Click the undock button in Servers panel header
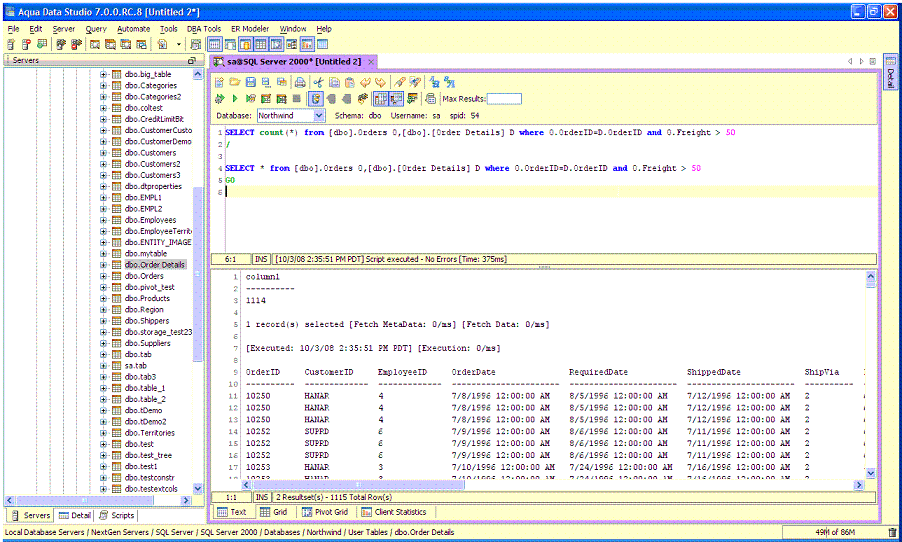This screenshot has width=902, height=542. tap(192, 60)
